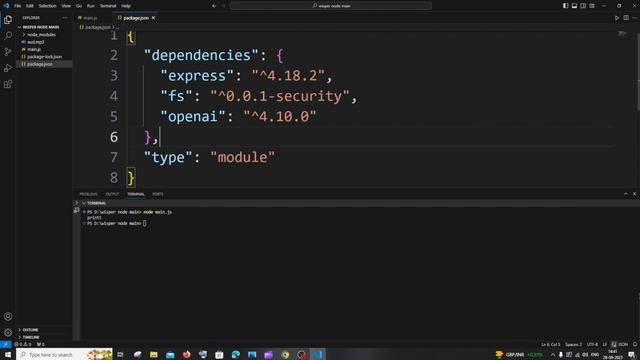This screenshot has height=360, width=640.
Task: Open the Help menu
Action: [126, 6]
